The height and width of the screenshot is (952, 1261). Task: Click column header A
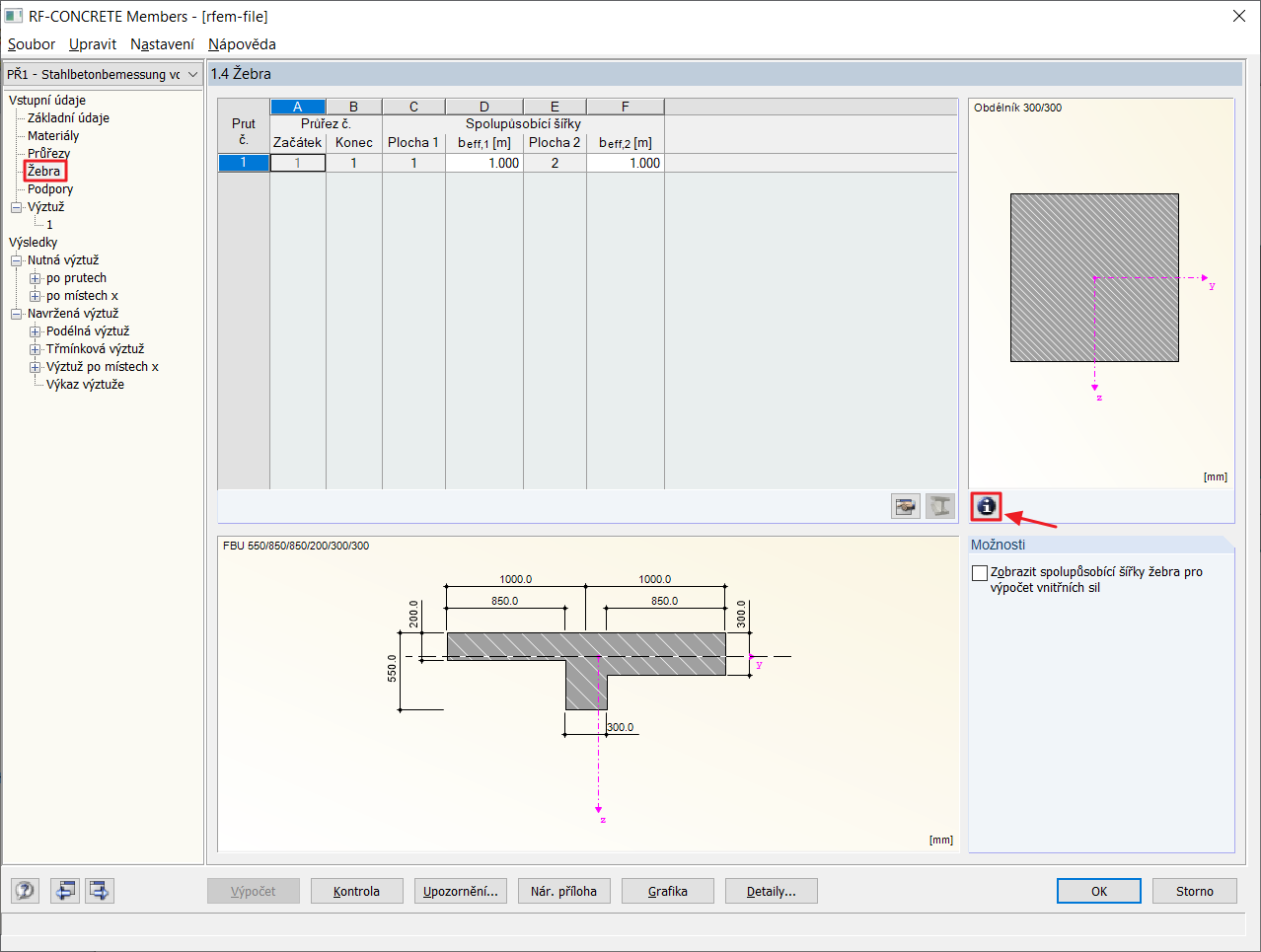(x=298, y=107)
